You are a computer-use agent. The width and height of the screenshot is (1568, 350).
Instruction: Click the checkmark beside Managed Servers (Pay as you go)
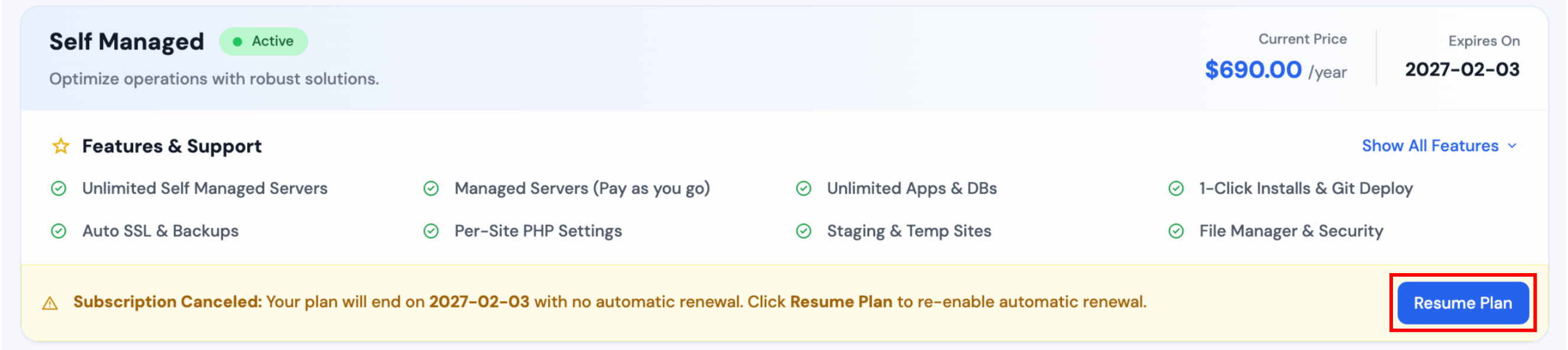[432, 188]
